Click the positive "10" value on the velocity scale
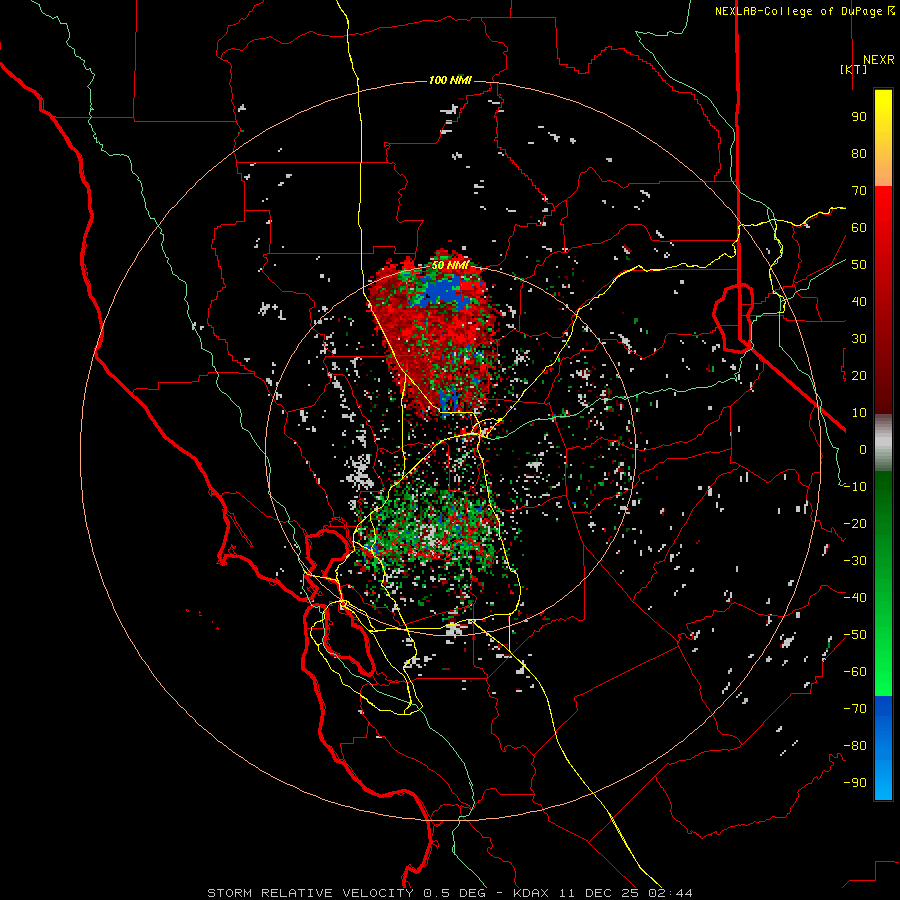Viewport: 900px width, 900px height. [x=859, y=413]
